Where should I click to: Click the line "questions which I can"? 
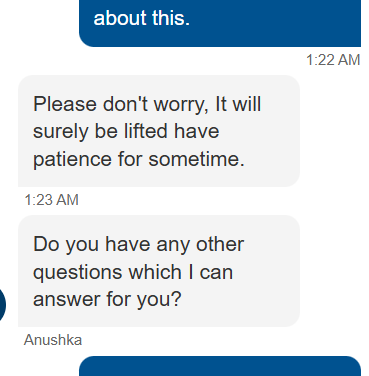[133, 272]
